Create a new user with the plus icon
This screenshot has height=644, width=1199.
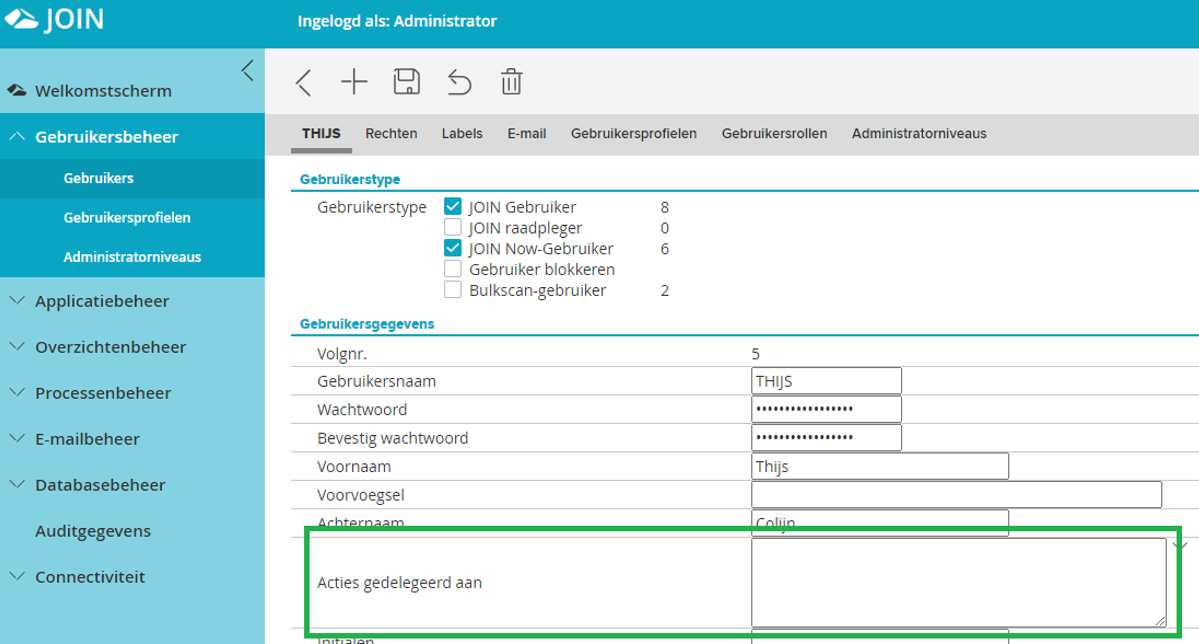click(354, 83)
